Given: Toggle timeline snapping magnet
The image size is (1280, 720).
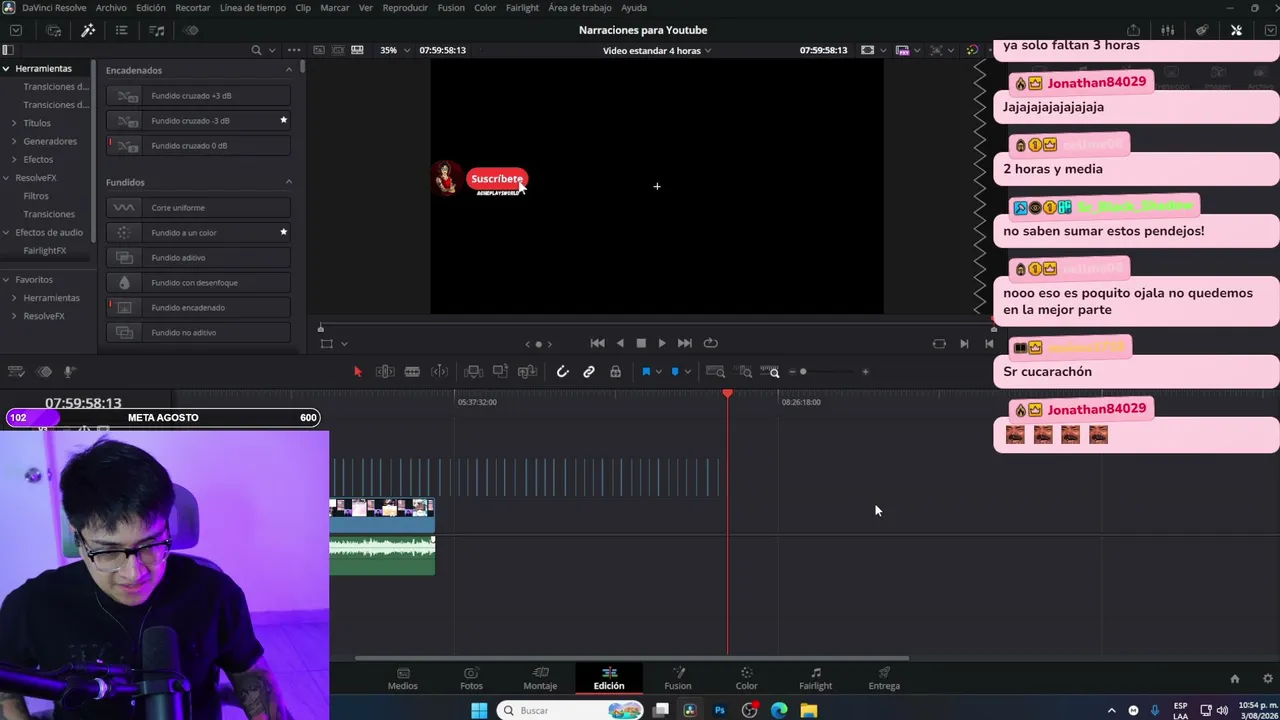Looking at the screenshot, I should 563,372.
